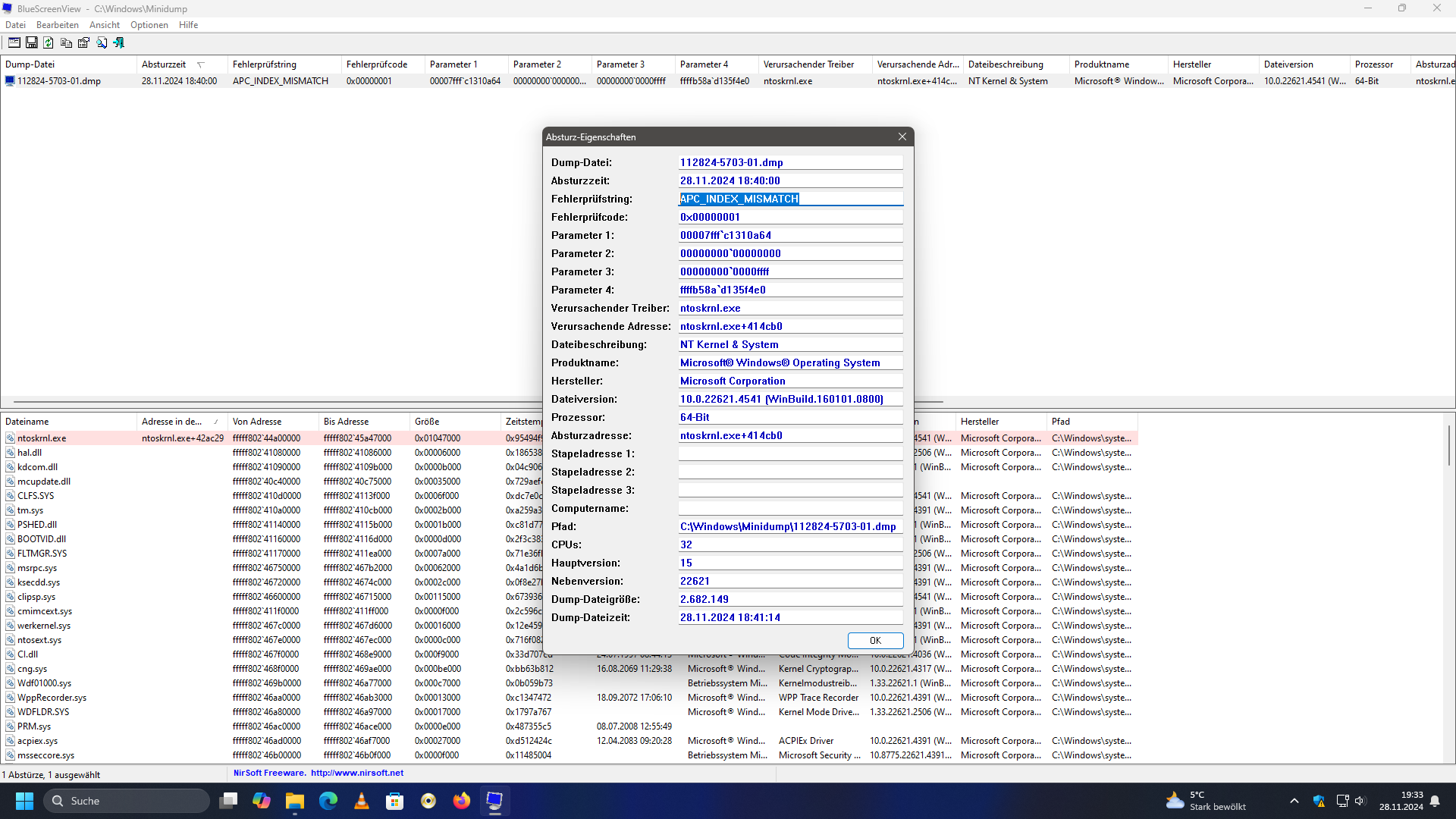
Task: Click the Exit door toolbar icon
Action: click(x=119, y=42)
